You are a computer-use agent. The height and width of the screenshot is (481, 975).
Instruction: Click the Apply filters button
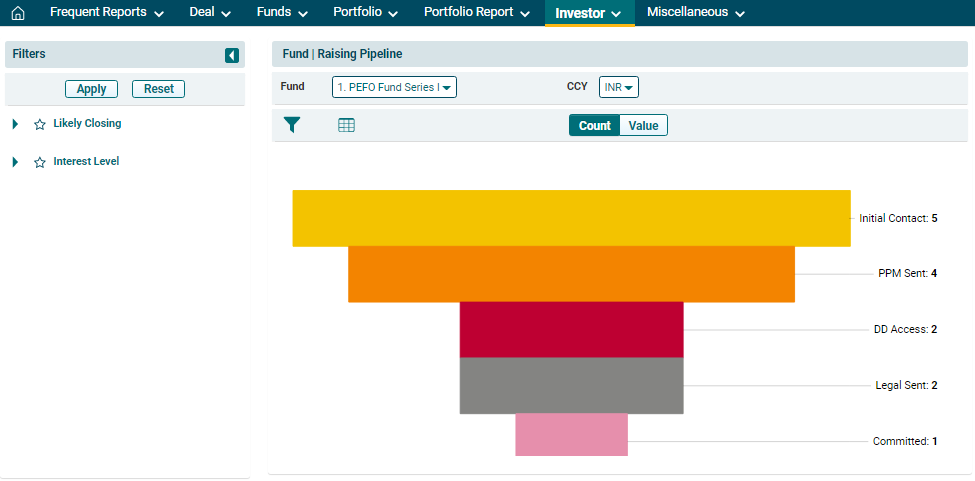(92, 89)
